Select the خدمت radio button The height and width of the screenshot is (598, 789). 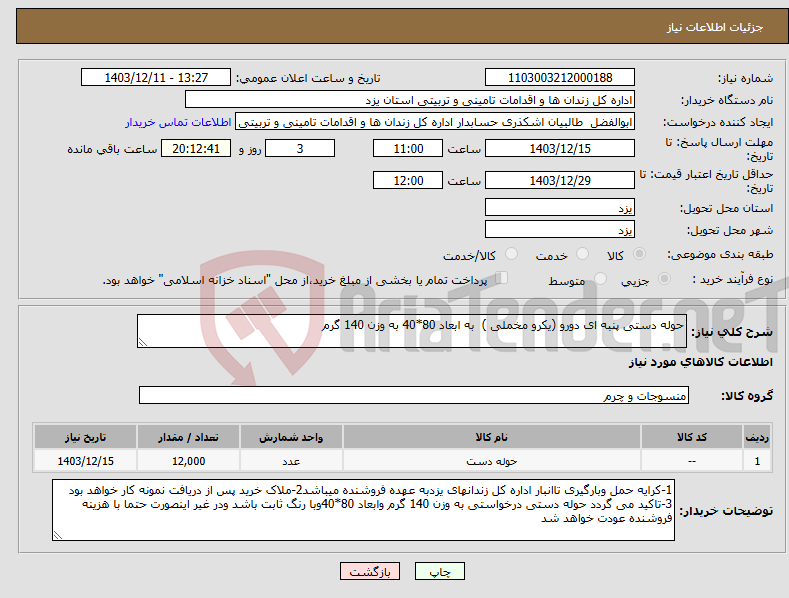[x=582, y=254]
